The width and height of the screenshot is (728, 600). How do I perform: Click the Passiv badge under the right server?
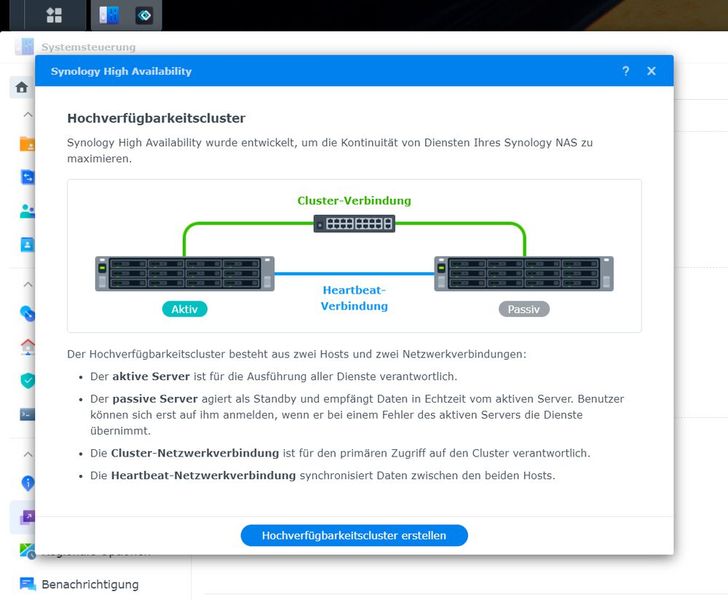524,309
